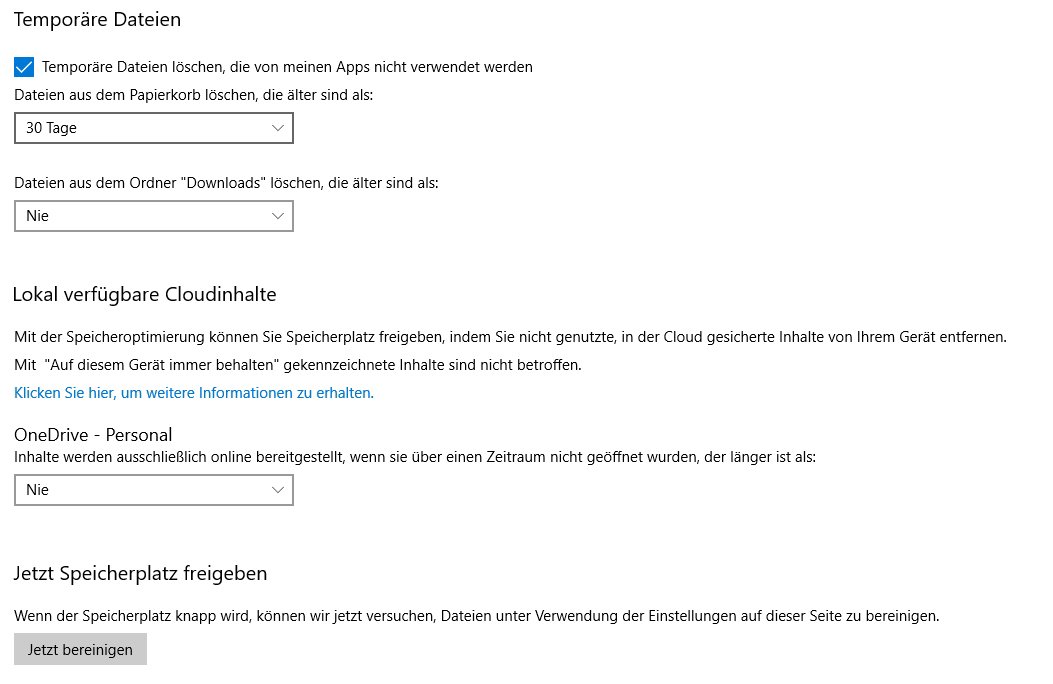Click the Speicheroptimierung description paragraph
The image size is (1053, 684).
point(510,337)
